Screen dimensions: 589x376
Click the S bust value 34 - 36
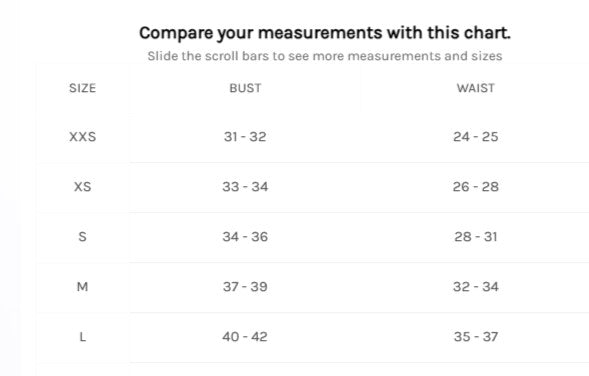coord(245,237)
